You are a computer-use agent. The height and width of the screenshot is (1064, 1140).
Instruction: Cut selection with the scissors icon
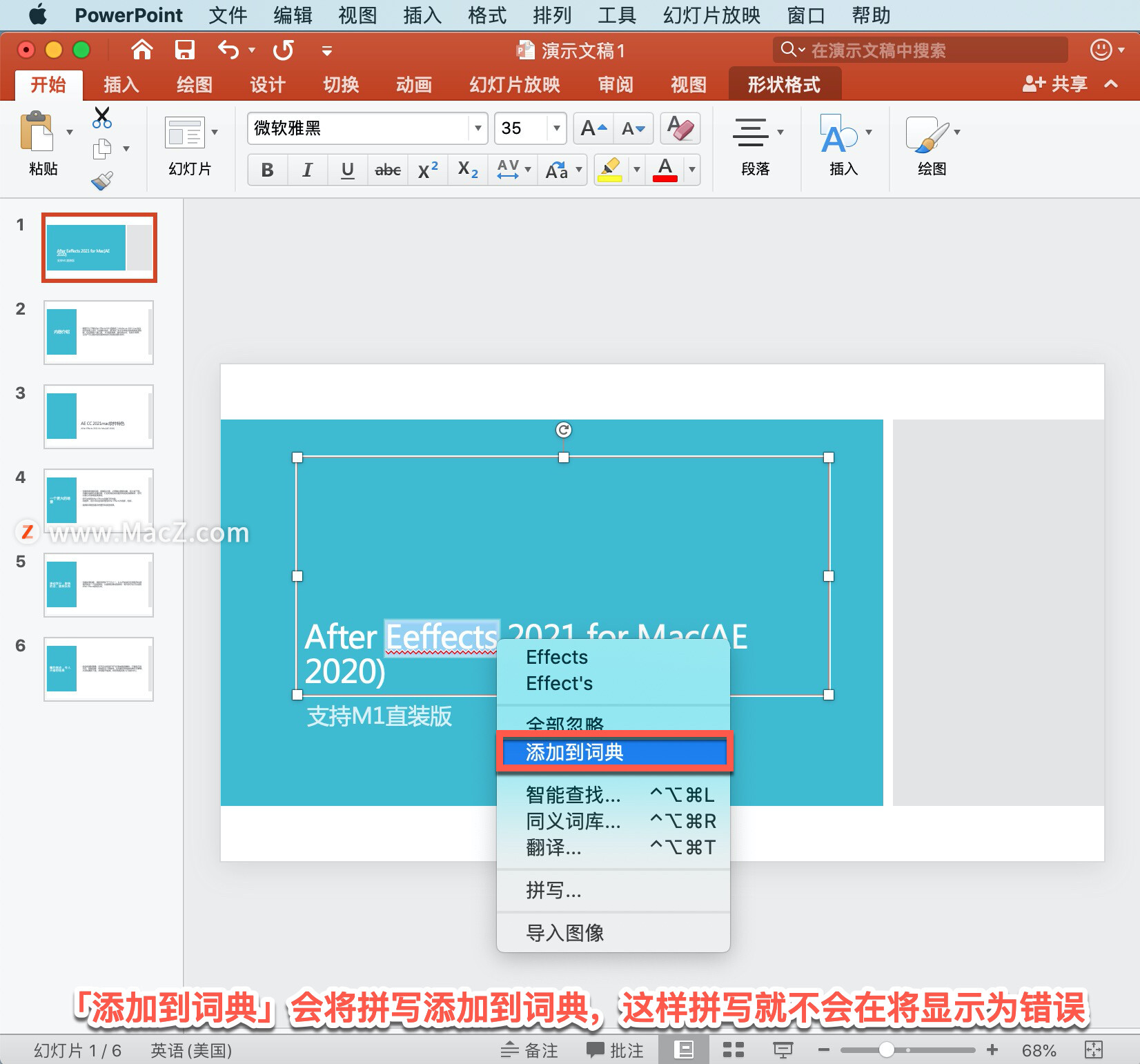(102, 117)
